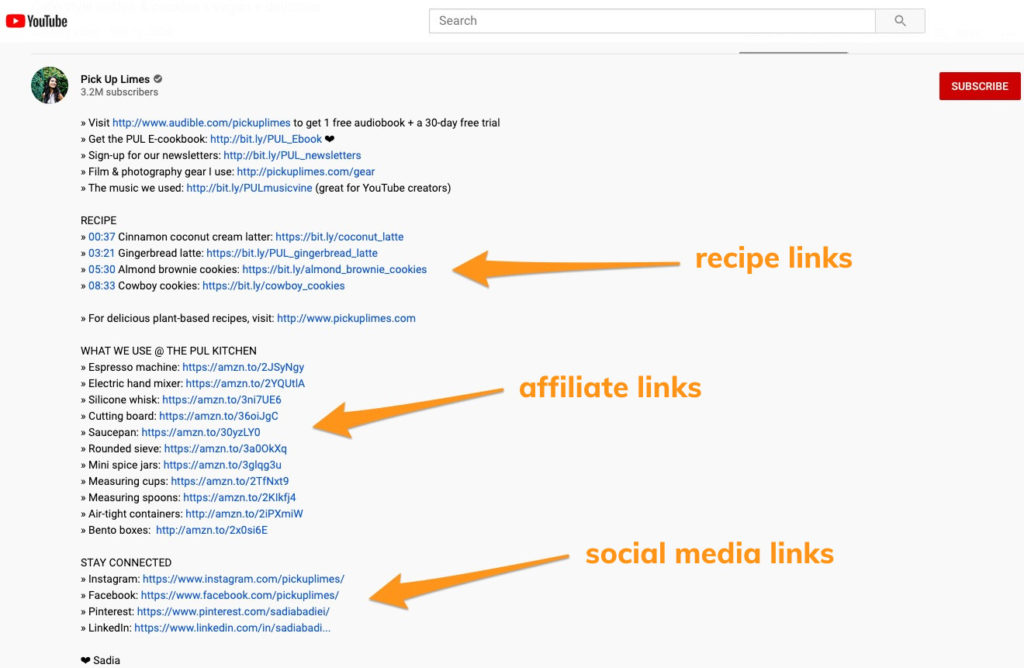The height and width of the screenshot is (668, 1024).
Task: Click the verified badge next to Pick Up Limes
Action: pyautogui.click(x=158, y=79)
